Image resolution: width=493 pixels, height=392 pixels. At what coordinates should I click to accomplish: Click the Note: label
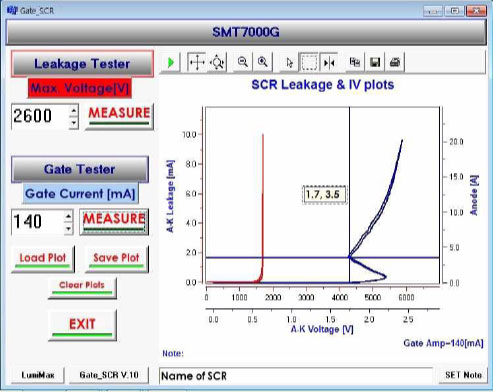173,353
